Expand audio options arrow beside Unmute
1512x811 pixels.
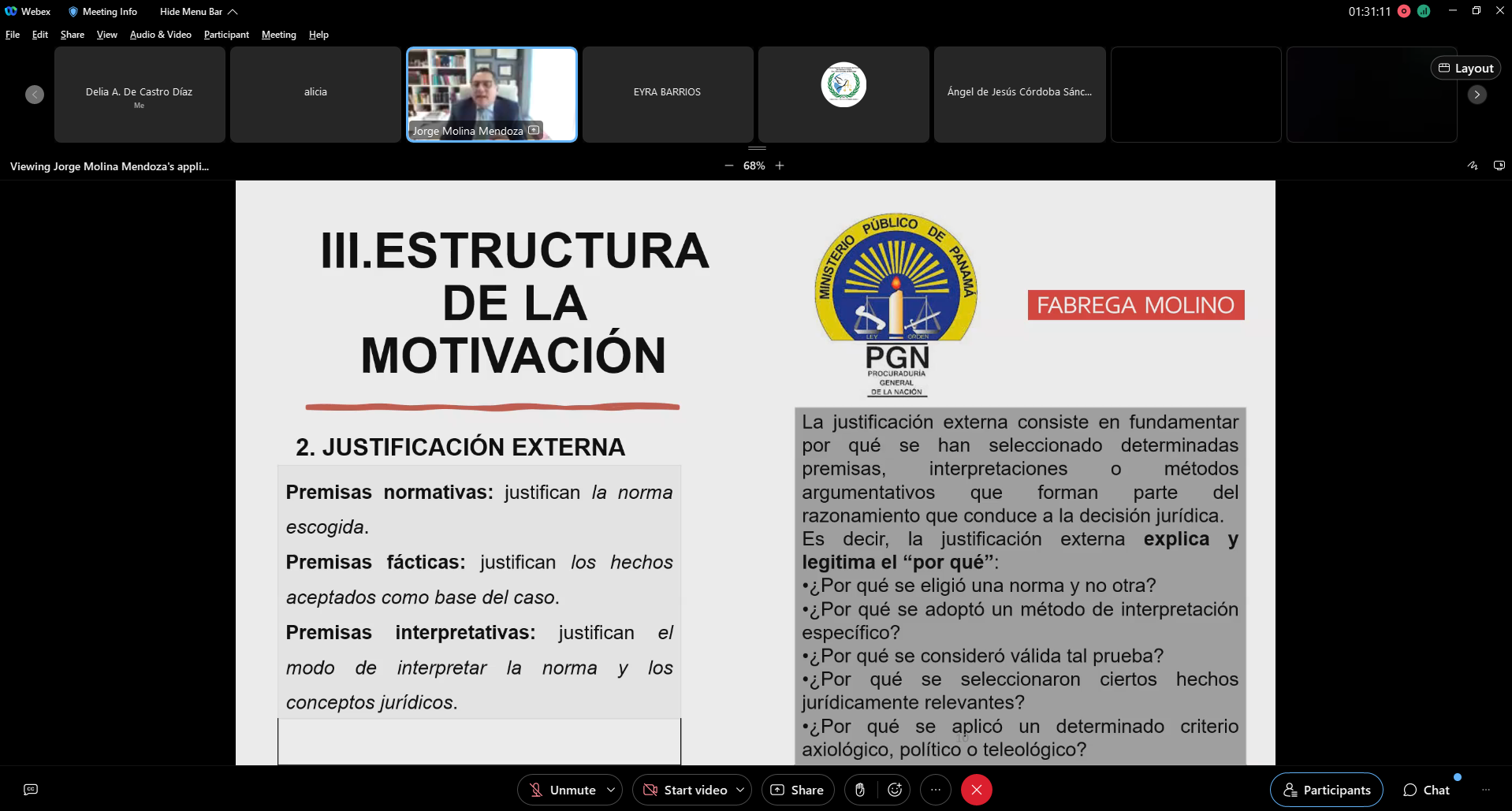click(611, 790)
